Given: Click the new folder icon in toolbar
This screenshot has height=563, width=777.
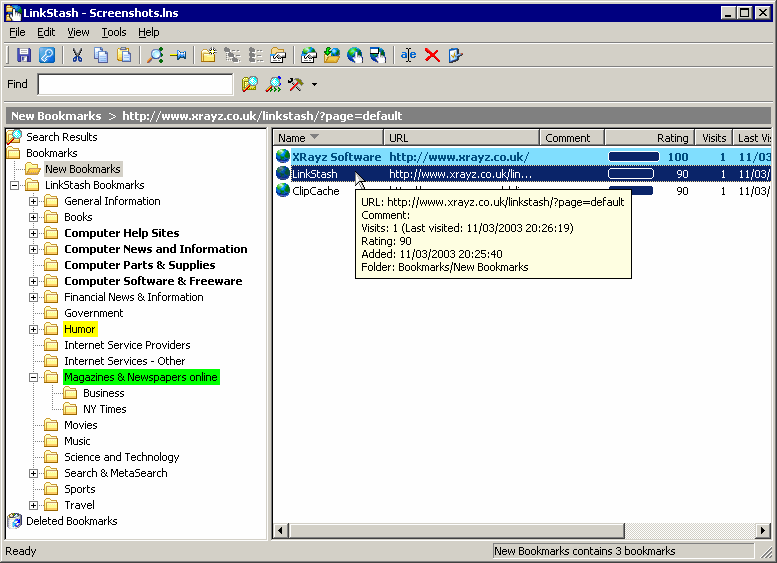Looking at the screenshot, I should click(209, 55).
